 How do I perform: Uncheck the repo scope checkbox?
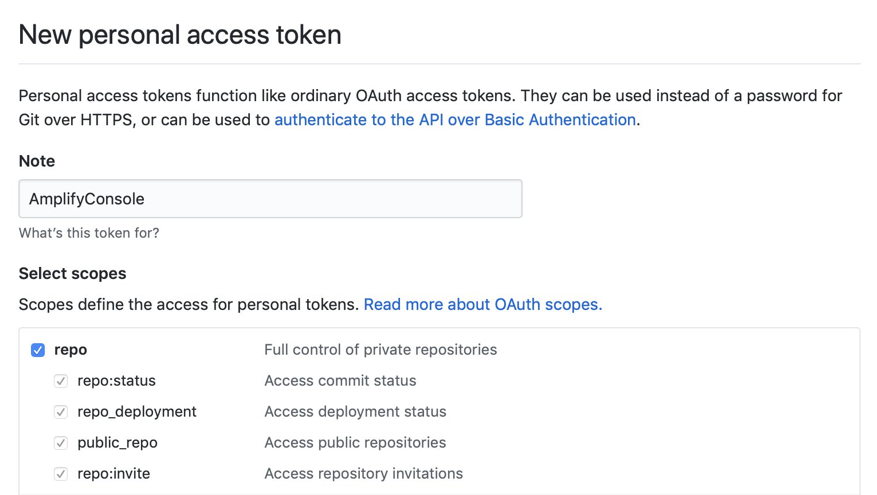[x=38, y=350]
